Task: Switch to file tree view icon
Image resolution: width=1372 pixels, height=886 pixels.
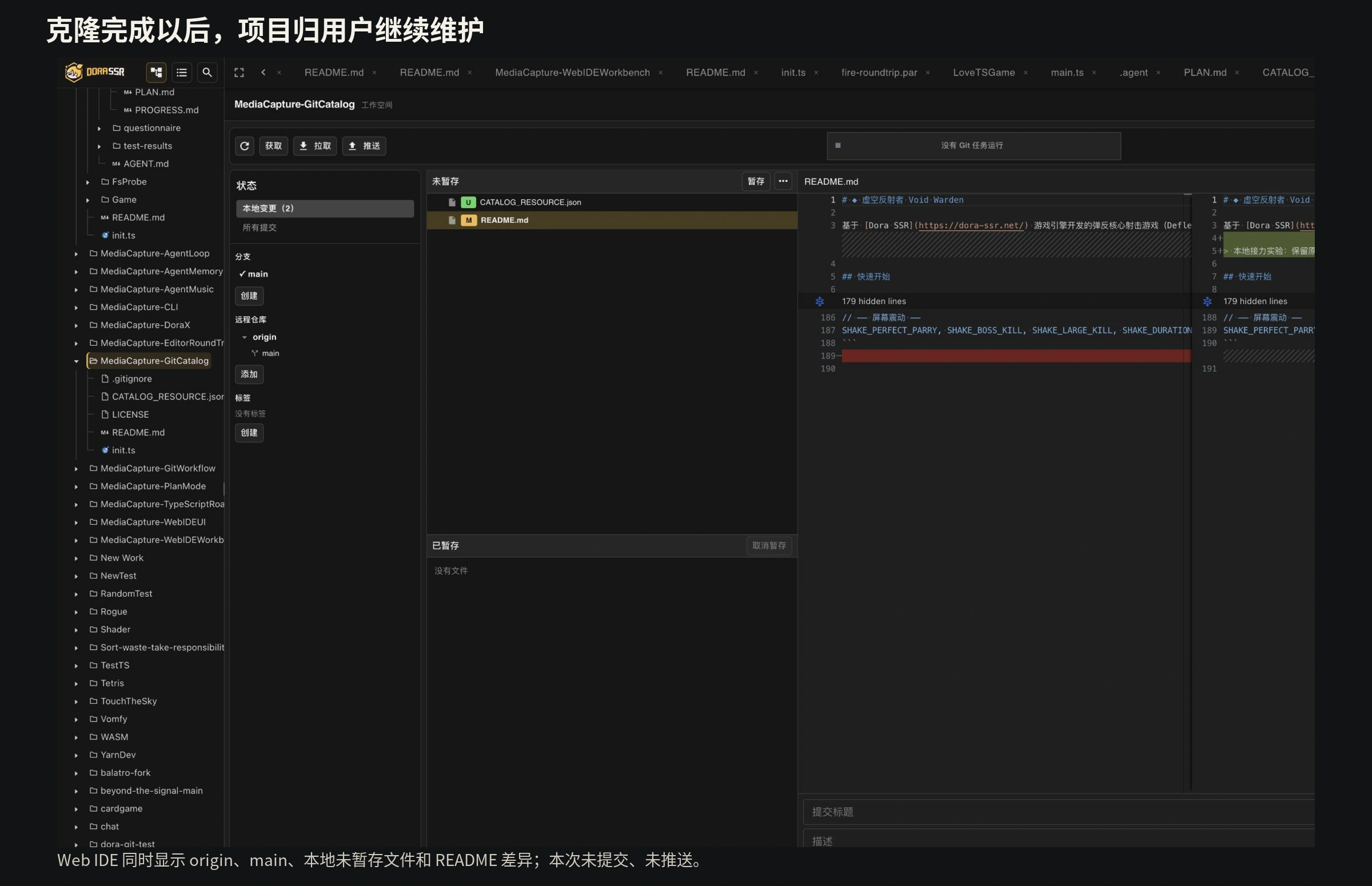Action: pyautogui.click(x=156, y=72)
